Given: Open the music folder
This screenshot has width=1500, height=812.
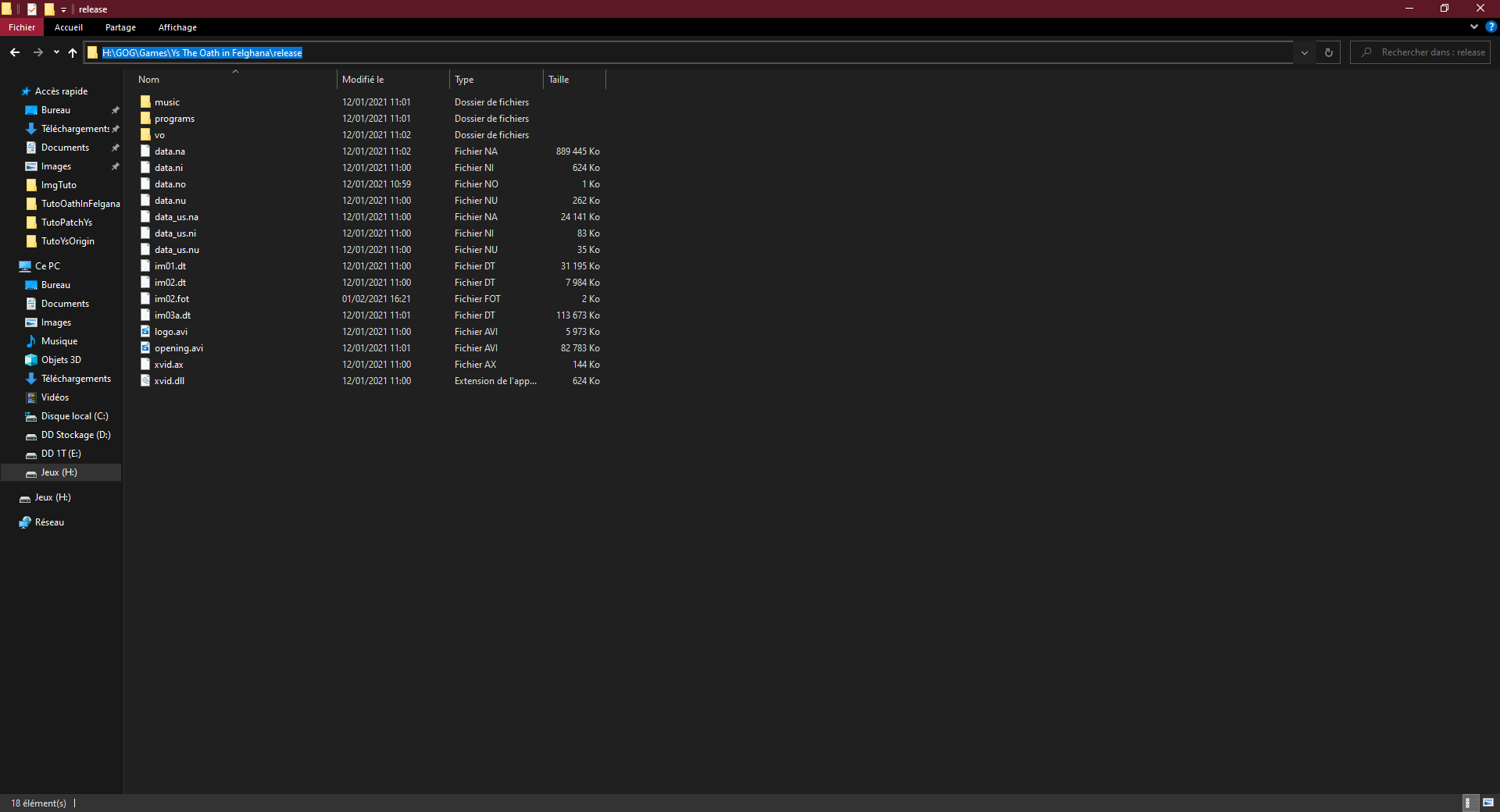Looking at the screenshot, I should point(166,102).
